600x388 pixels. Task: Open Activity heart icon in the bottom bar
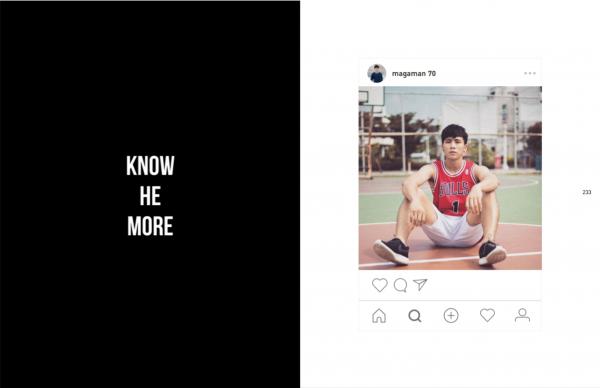pyautogui.click(x=487, y=315)
